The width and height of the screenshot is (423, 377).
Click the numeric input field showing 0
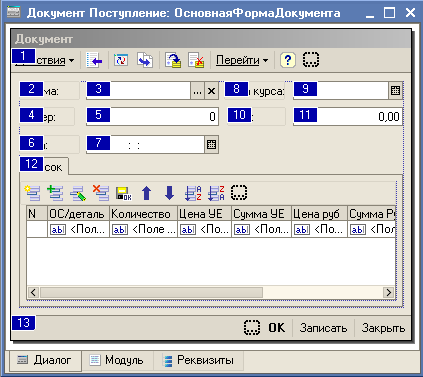click(152, 117)
